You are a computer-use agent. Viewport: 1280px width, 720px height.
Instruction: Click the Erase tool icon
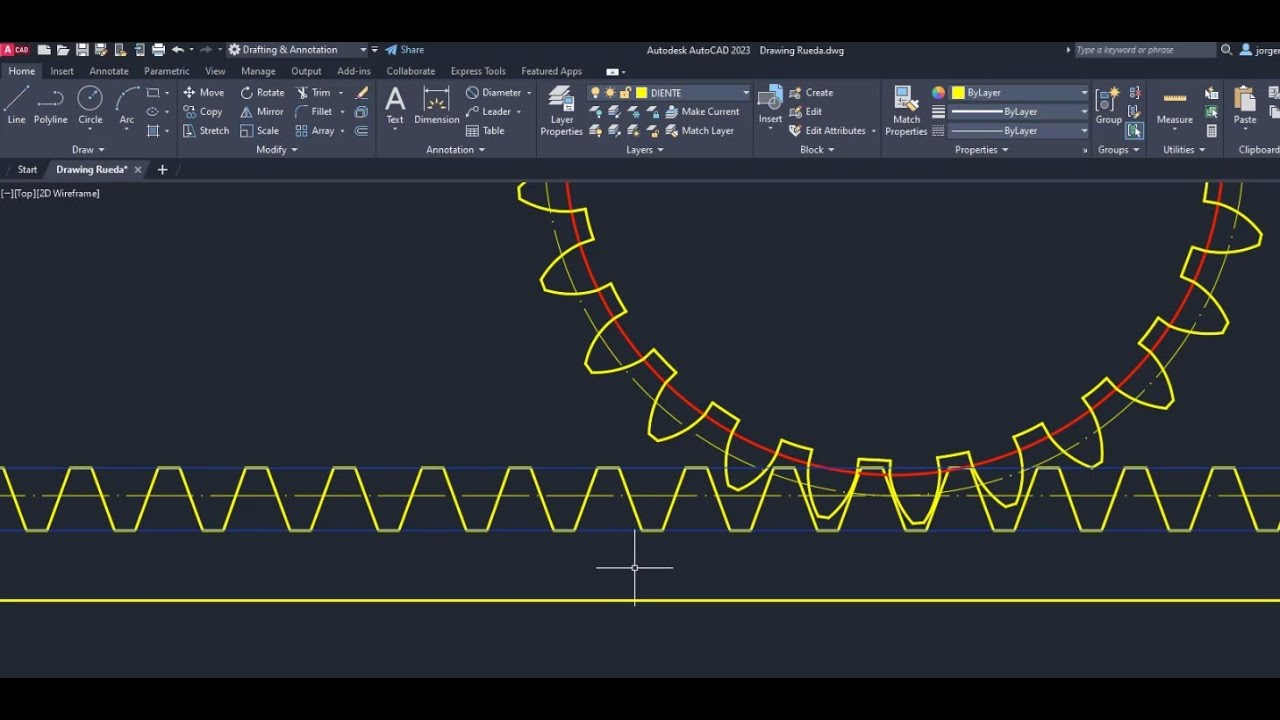coord(362,92)
